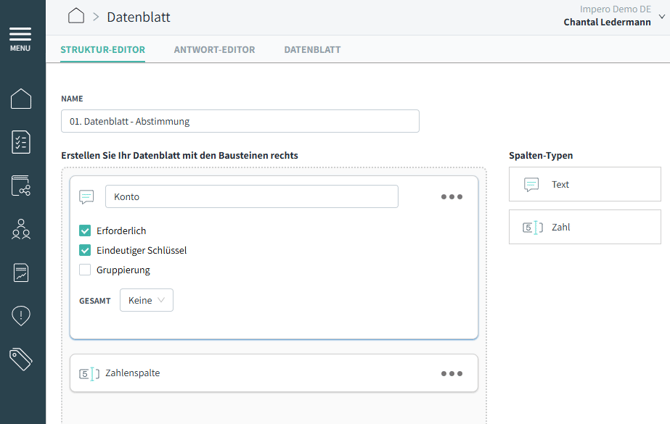Uncheck the Erforderlich checkbox
670x424 pixels.
tap(85, 231)
